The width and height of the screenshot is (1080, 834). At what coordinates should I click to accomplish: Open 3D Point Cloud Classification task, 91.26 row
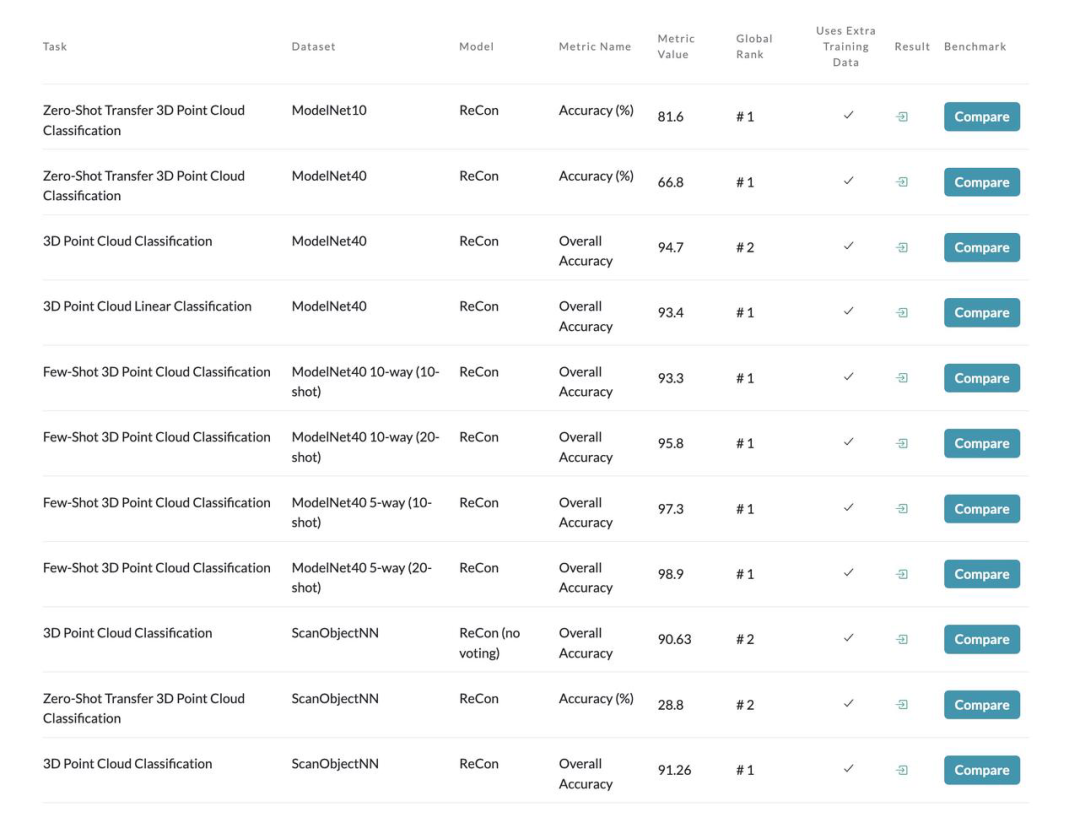(x=127, y=764)
